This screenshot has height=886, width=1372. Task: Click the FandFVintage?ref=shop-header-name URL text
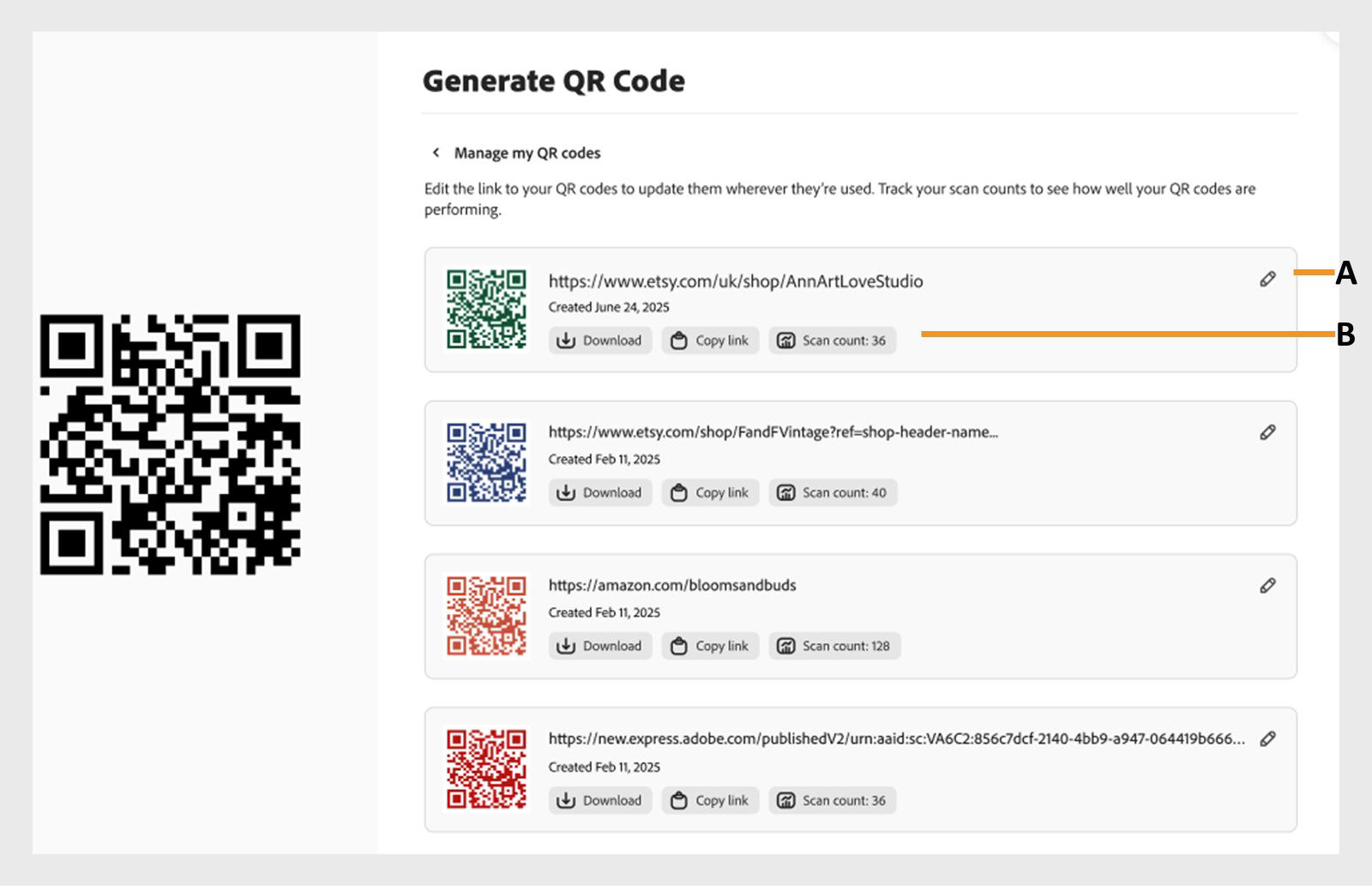coord(773,432)
